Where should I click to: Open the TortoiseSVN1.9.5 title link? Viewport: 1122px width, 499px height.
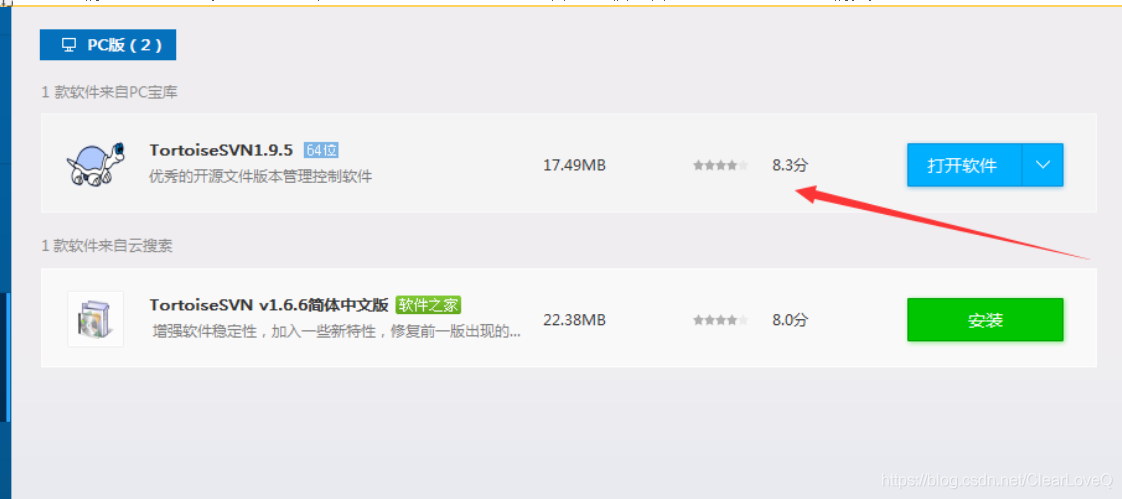click(x=221, y=150)
